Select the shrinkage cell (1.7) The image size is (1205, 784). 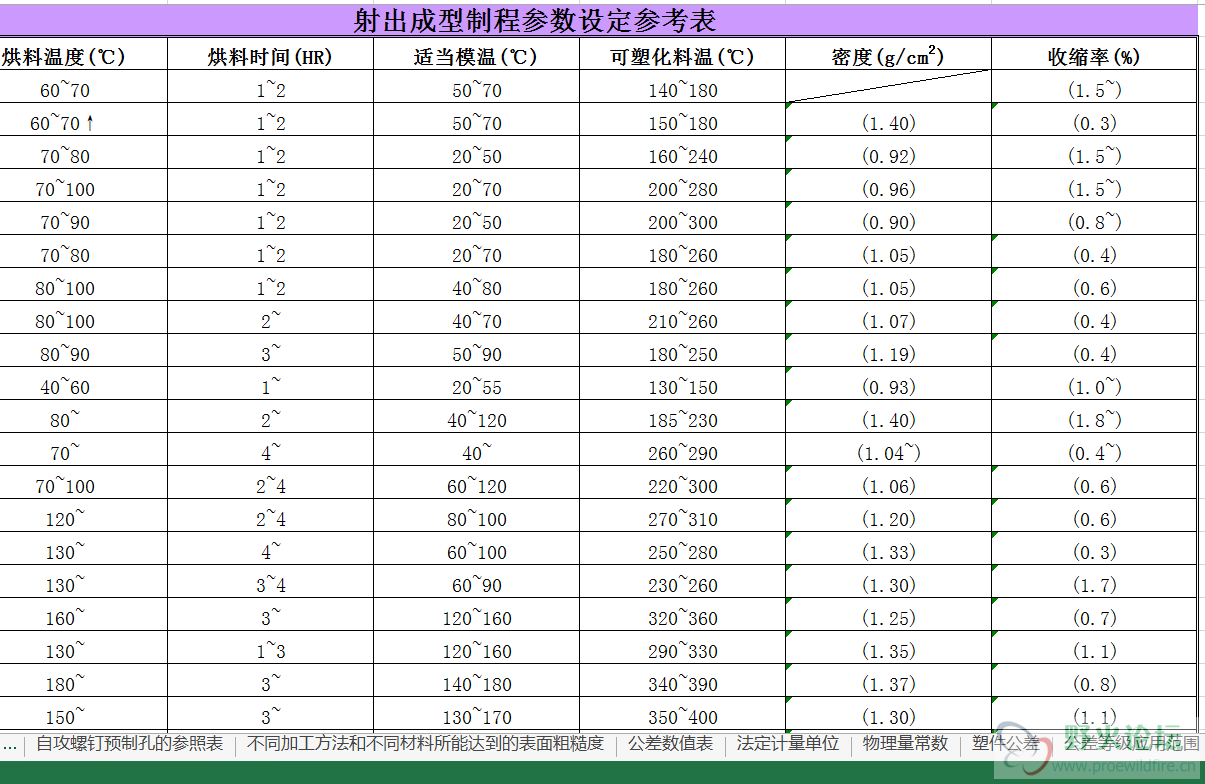coord(1094,582)
